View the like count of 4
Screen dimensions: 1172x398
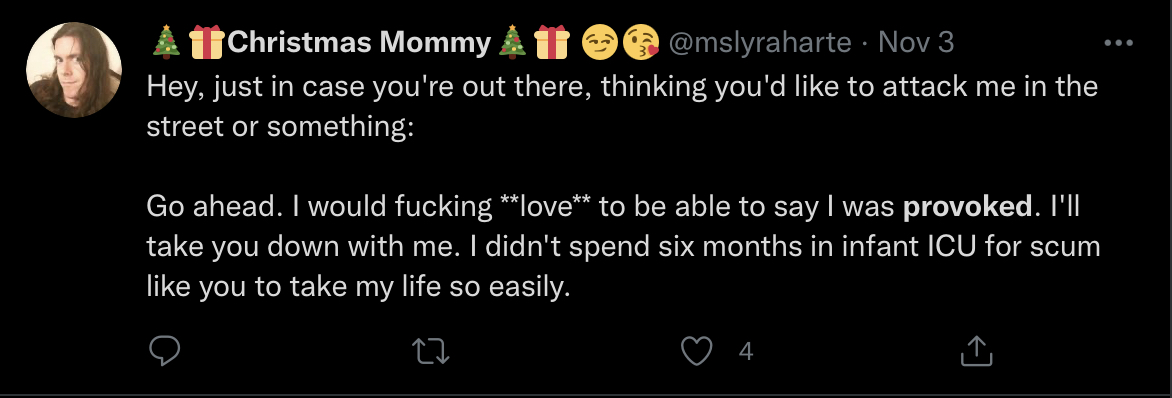(745, 351)
